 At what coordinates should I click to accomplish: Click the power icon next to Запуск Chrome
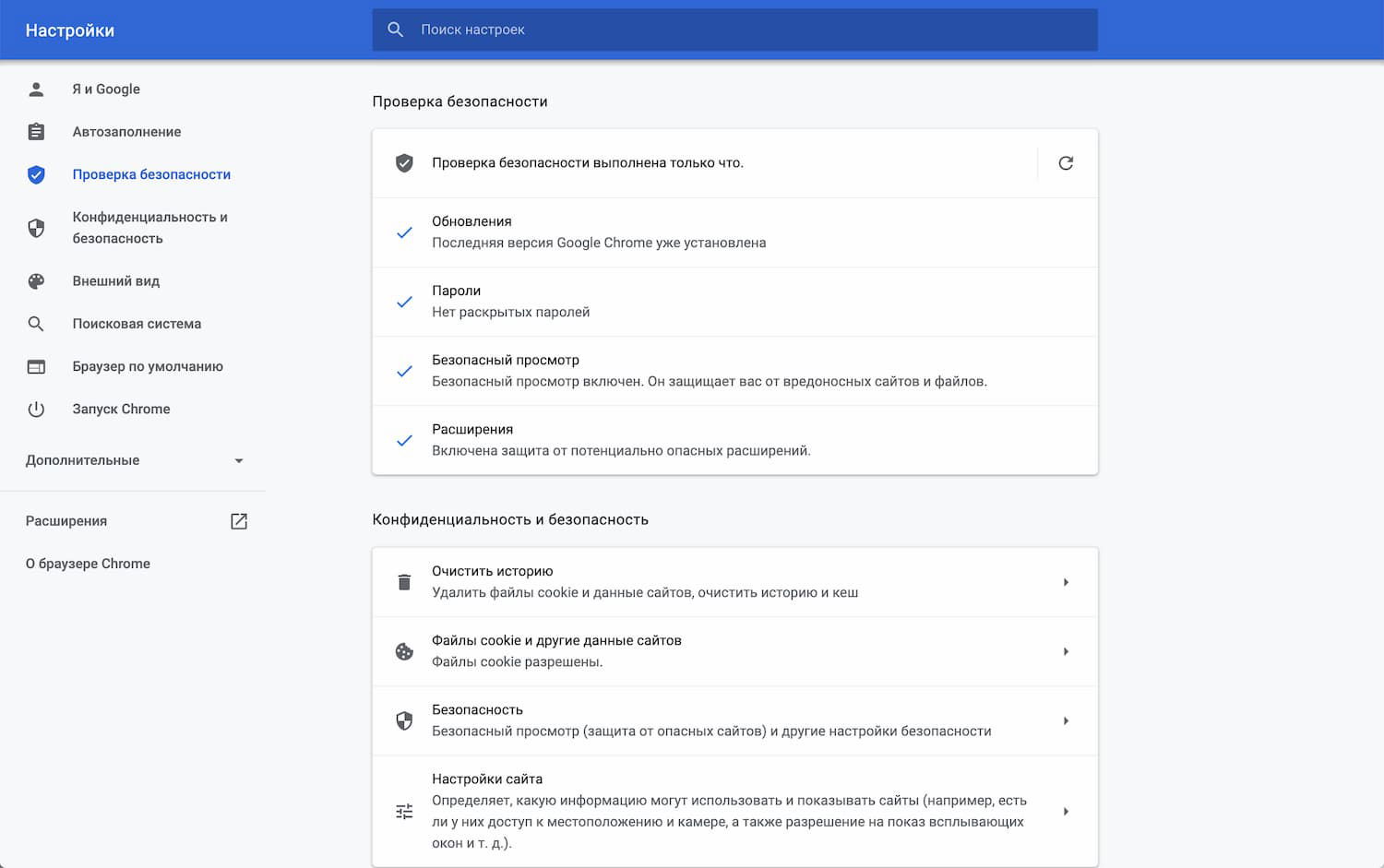(x=36, y=409)
